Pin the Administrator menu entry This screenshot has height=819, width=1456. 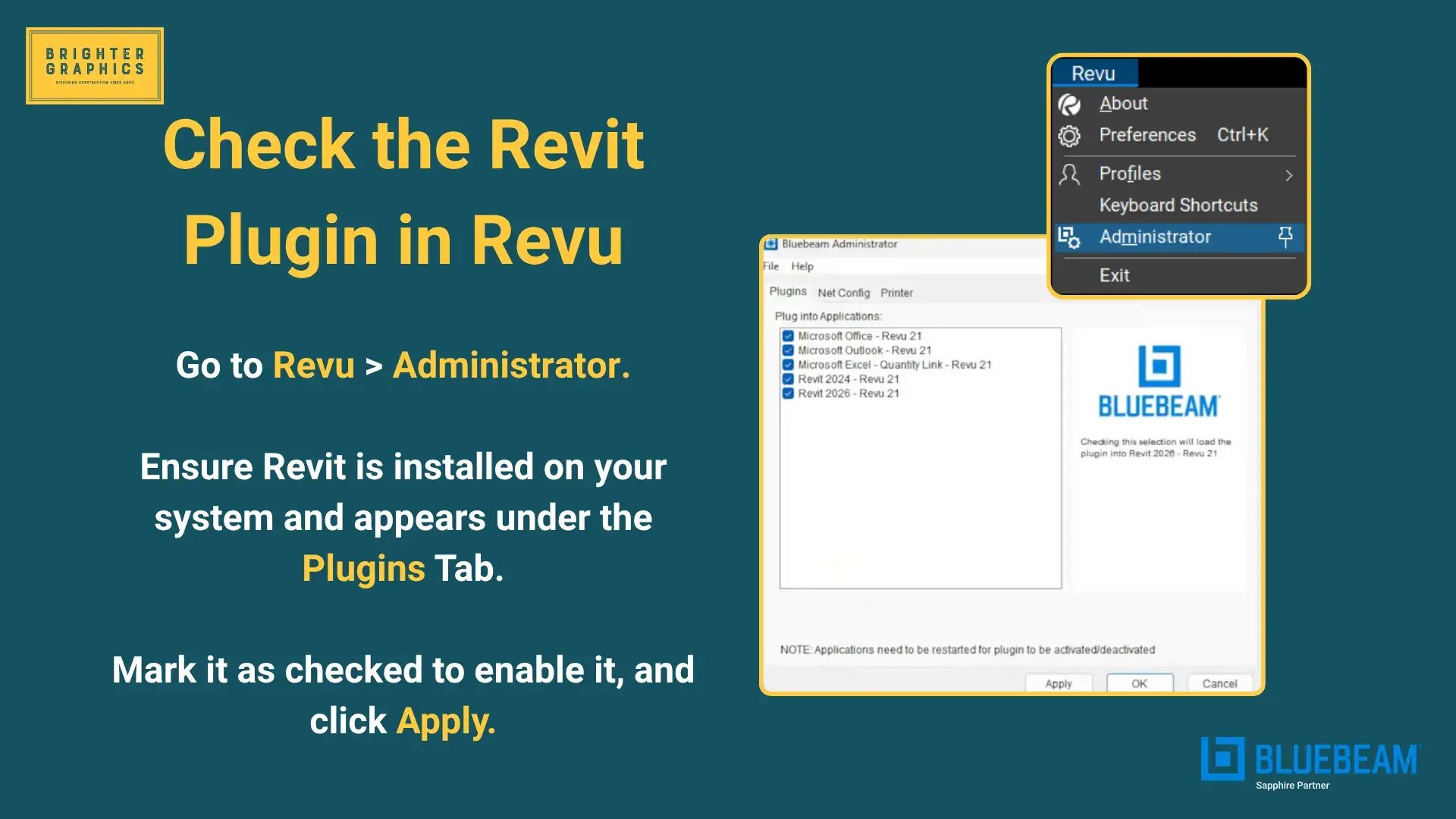(1285, 237)
